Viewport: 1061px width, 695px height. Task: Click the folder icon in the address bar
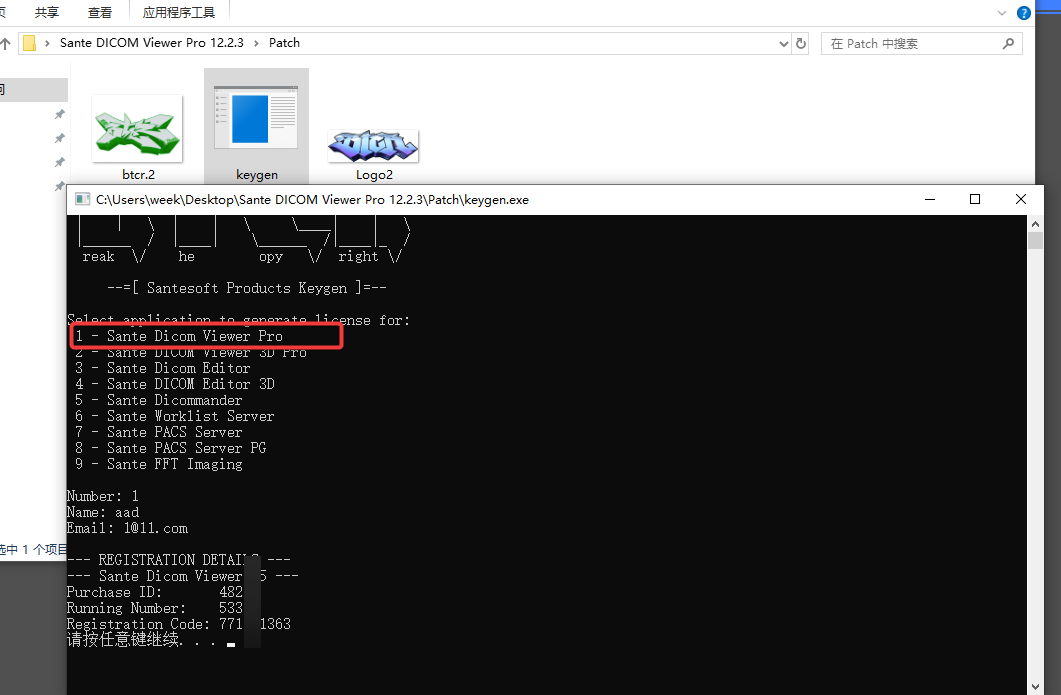pos(30,43)
